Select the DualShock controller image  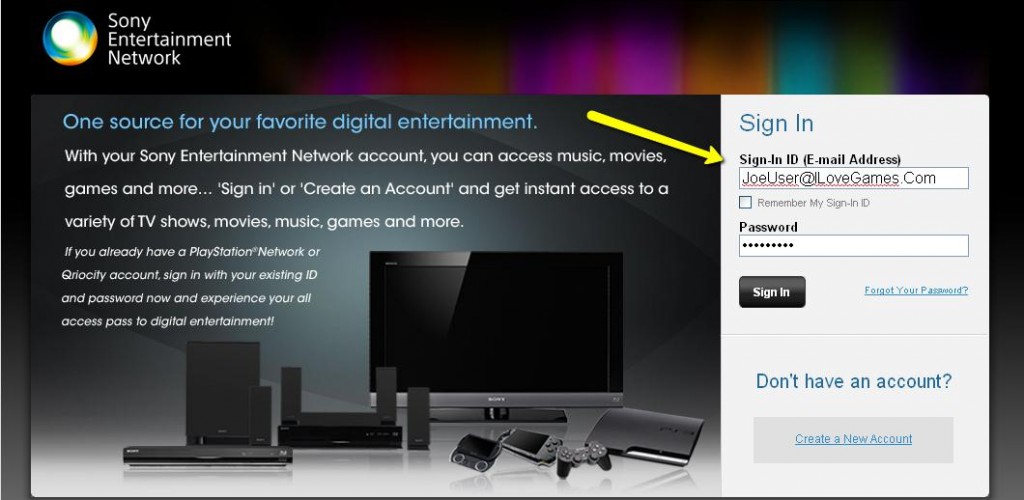coord(583,460)
